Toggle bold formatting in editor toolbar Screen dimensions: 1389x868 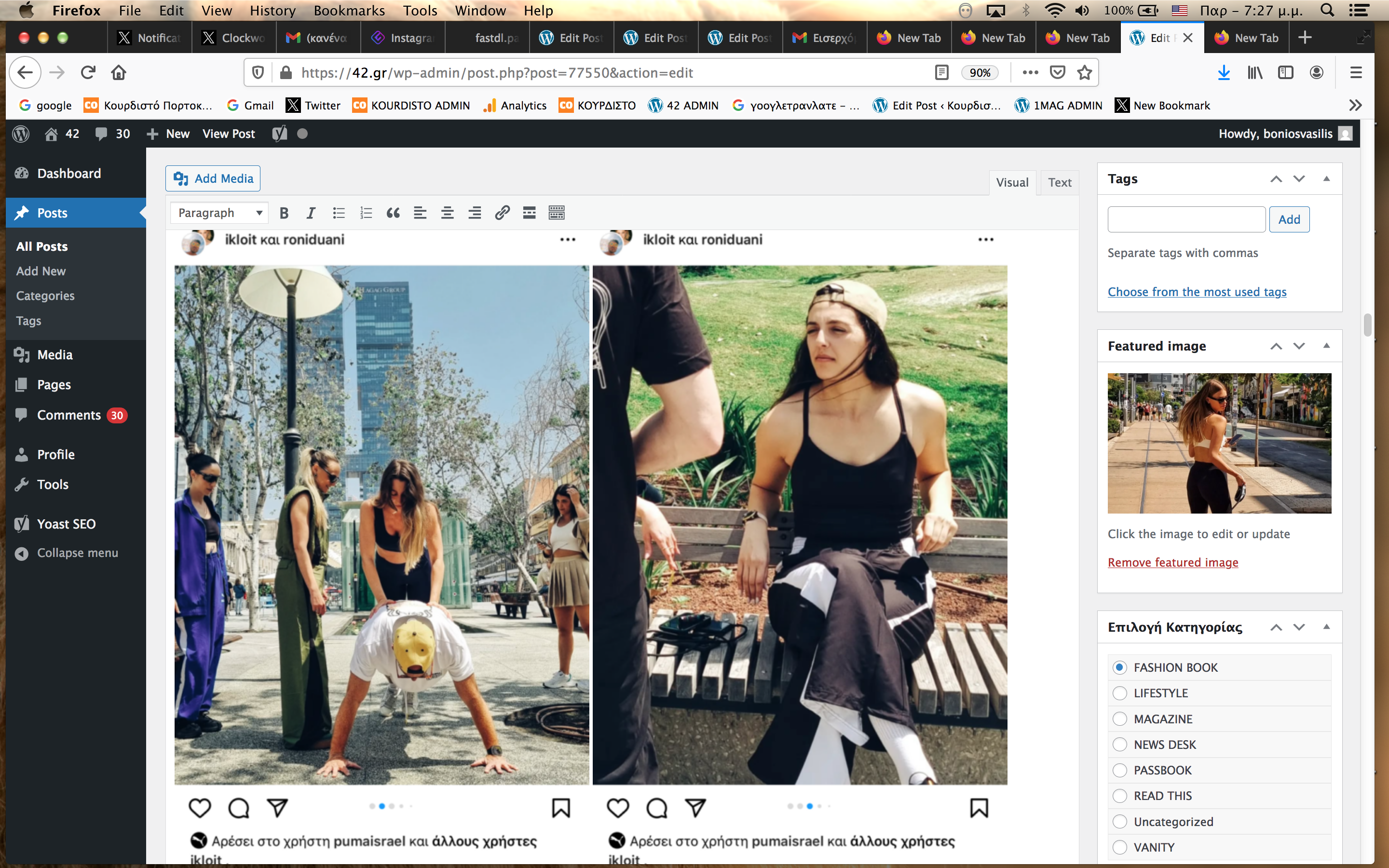point(284,213)
